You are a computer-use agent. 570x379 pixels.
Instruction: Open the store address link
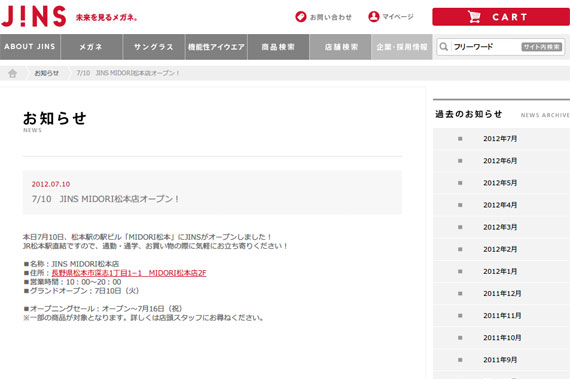coord(129,273)
